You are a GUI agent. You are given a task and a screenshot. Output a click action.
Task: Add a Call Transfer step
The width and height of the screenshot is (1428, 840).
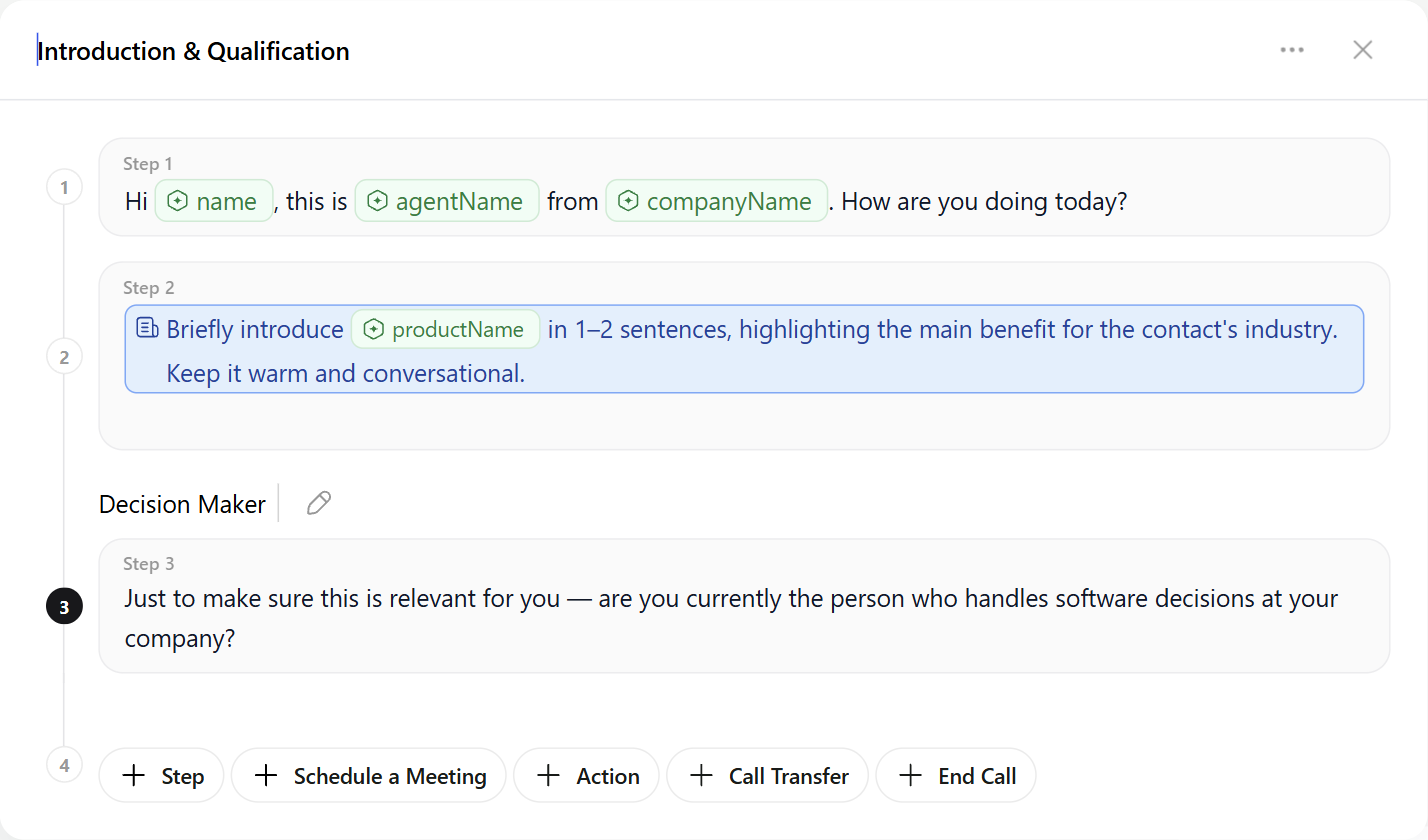pyautogui.click(x=767, y=776)
